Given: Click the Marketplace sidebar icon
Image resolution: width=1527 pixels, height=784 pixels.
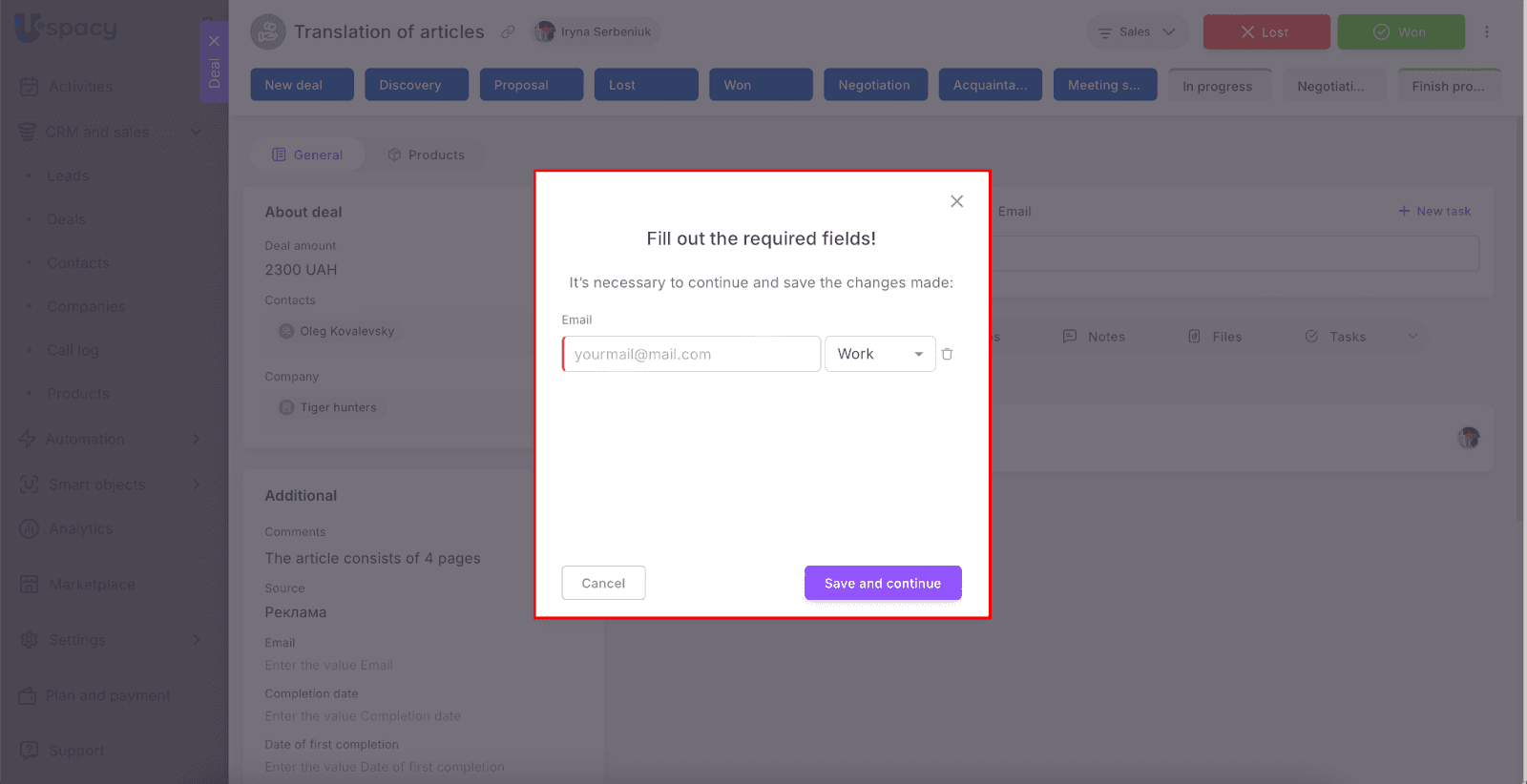Looking at the screenshot, I should 29,584.
